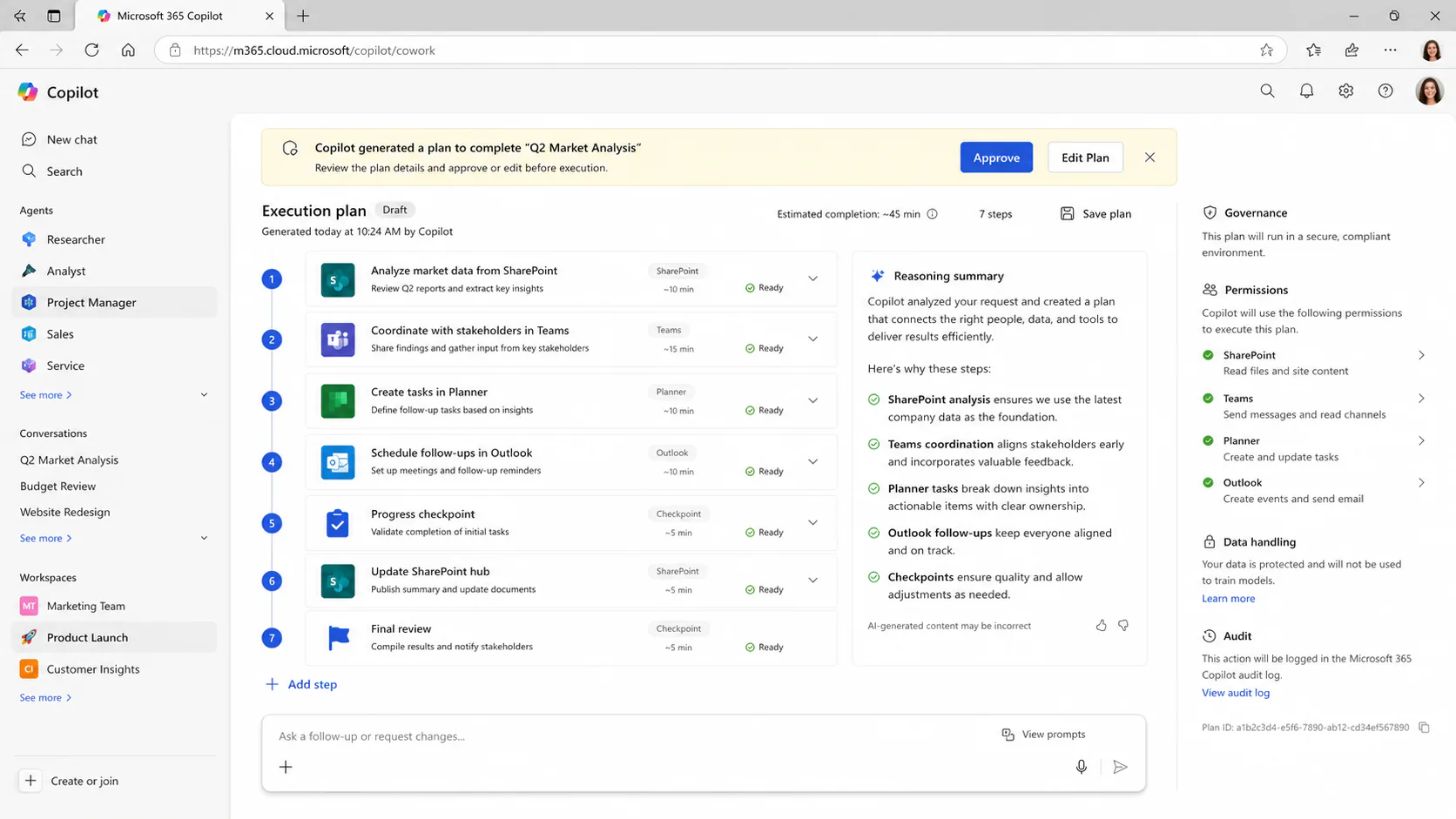Image resolution: width=1456 pixels, height=819 pixels.
Task: Open the Customer Insights workspace
Action: 114,669
